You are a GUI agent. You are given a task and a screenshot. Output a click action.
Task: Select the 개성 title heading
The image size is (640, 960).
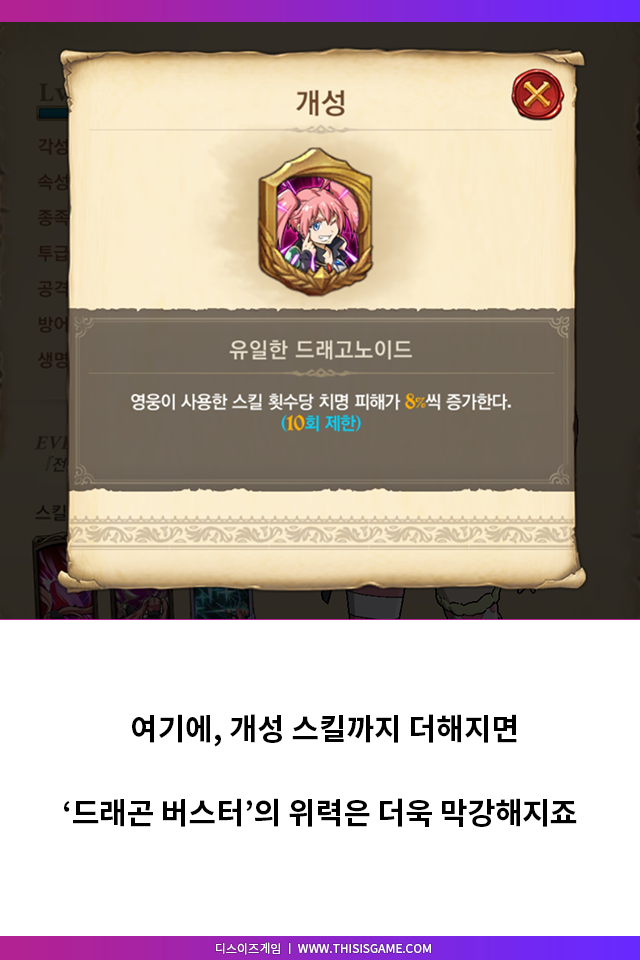[321, 103]
